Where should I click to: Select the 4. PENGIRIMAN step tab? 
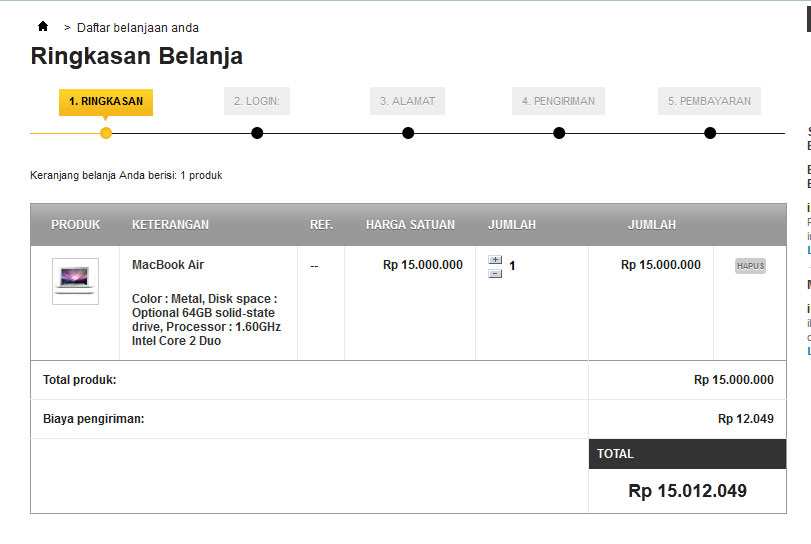click(558, 101)
